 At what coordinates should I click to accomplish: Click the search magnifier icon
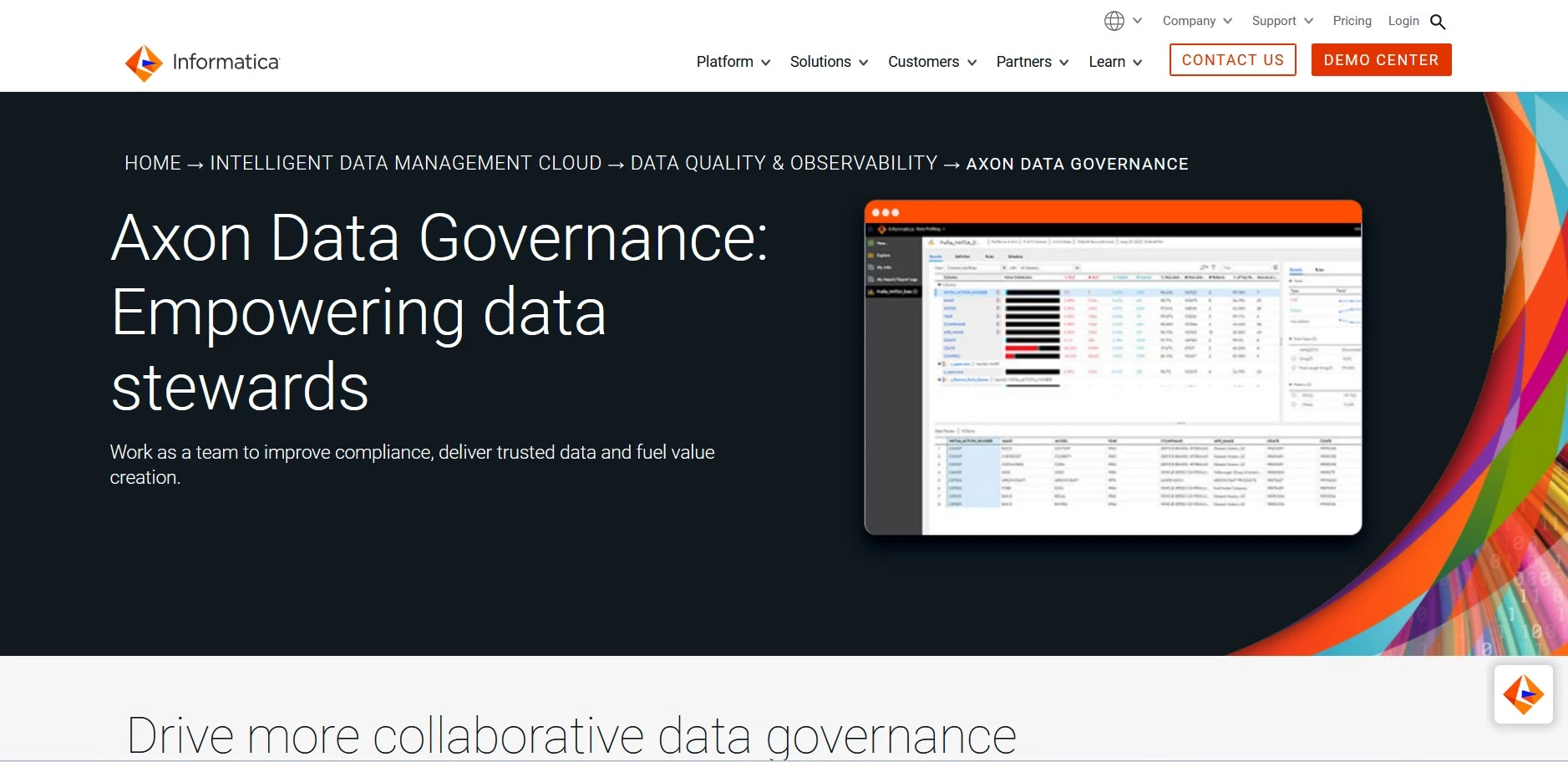click(x=1438, y=22)
